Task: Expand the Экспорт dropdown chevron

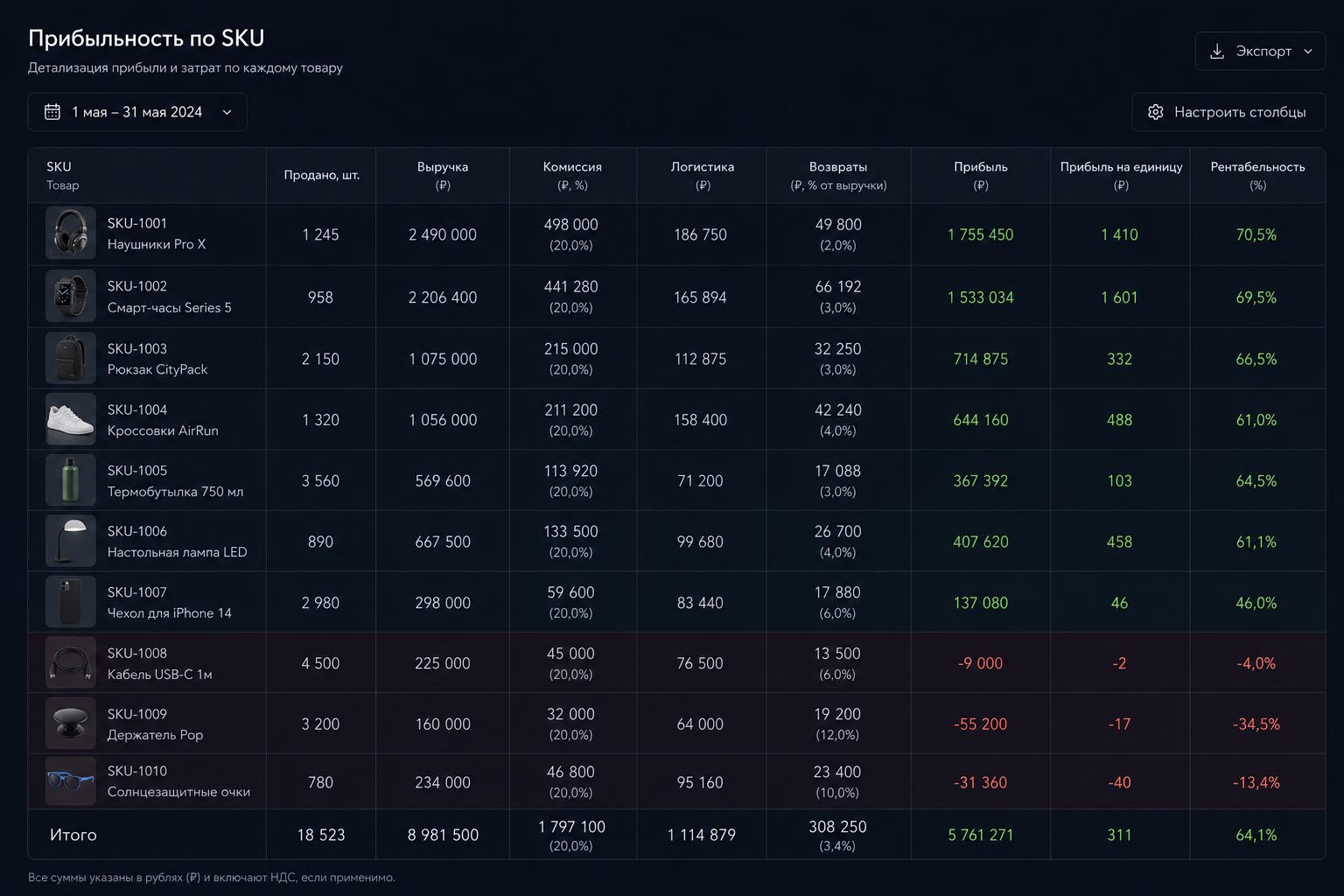Action: (1308, 52)
